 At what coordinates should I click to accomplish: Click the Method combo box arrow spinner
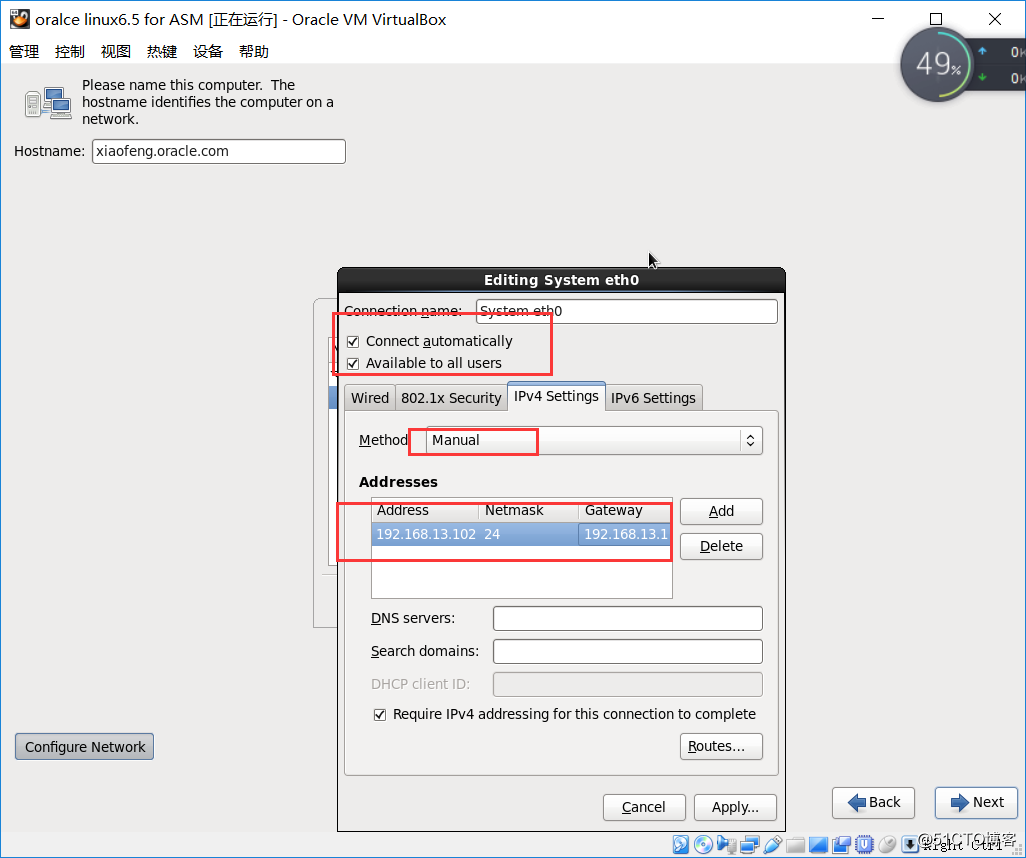point(751,440)
